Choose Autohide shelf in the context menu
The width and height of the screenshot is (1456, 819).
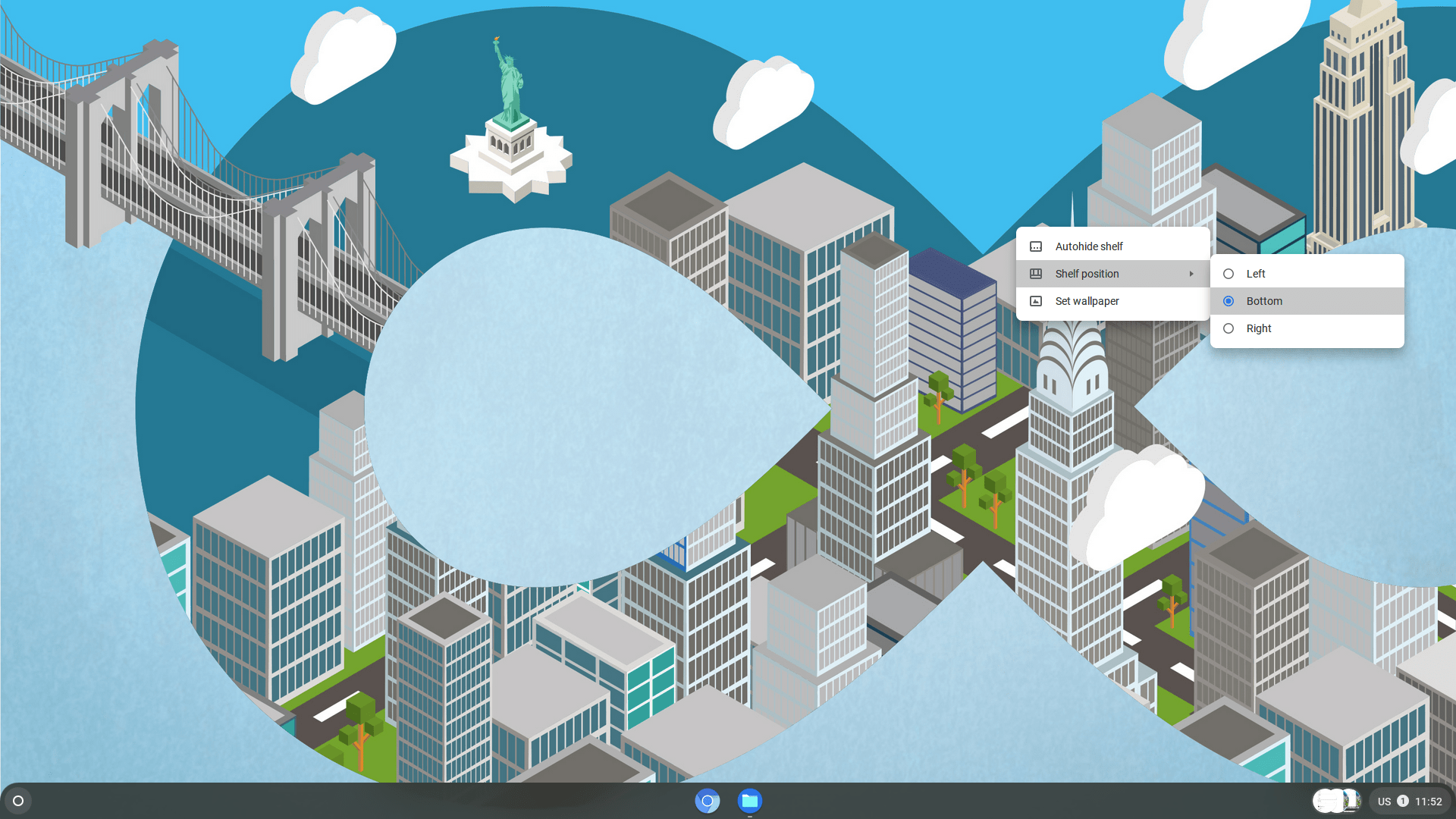tap(1112, 246)
